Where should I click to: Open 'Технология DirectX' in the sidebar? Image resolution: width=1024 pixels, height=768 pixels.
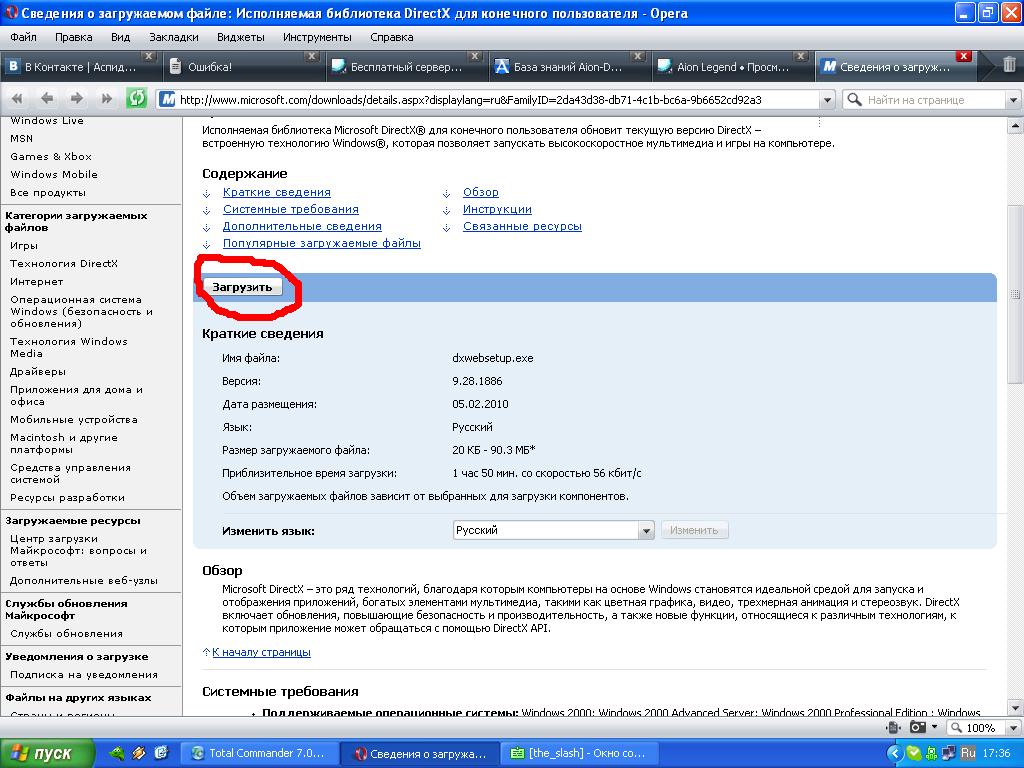(64, 263)
